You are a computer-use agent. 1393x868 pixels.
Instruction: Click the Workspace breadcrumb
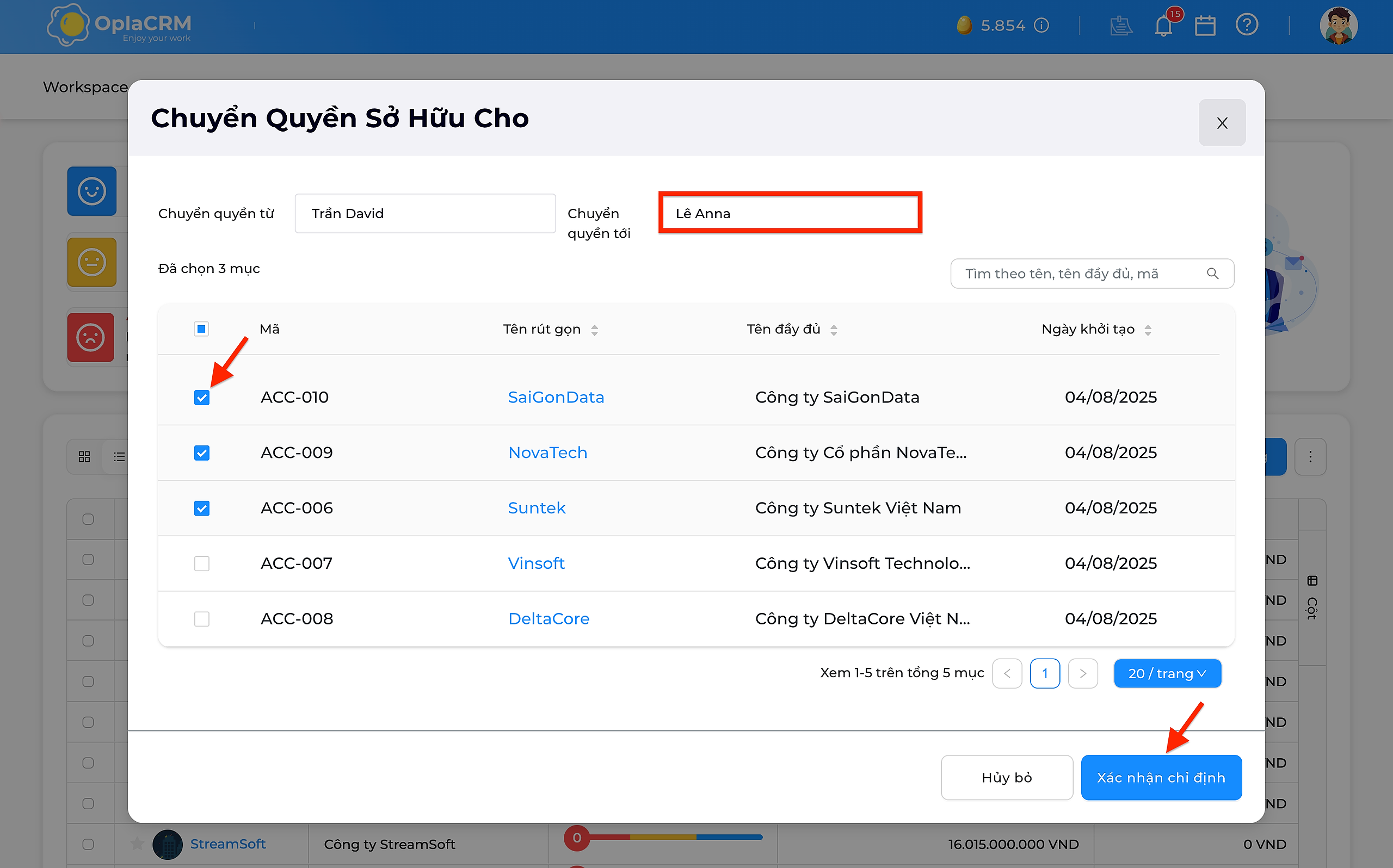[x=85, y=86]
